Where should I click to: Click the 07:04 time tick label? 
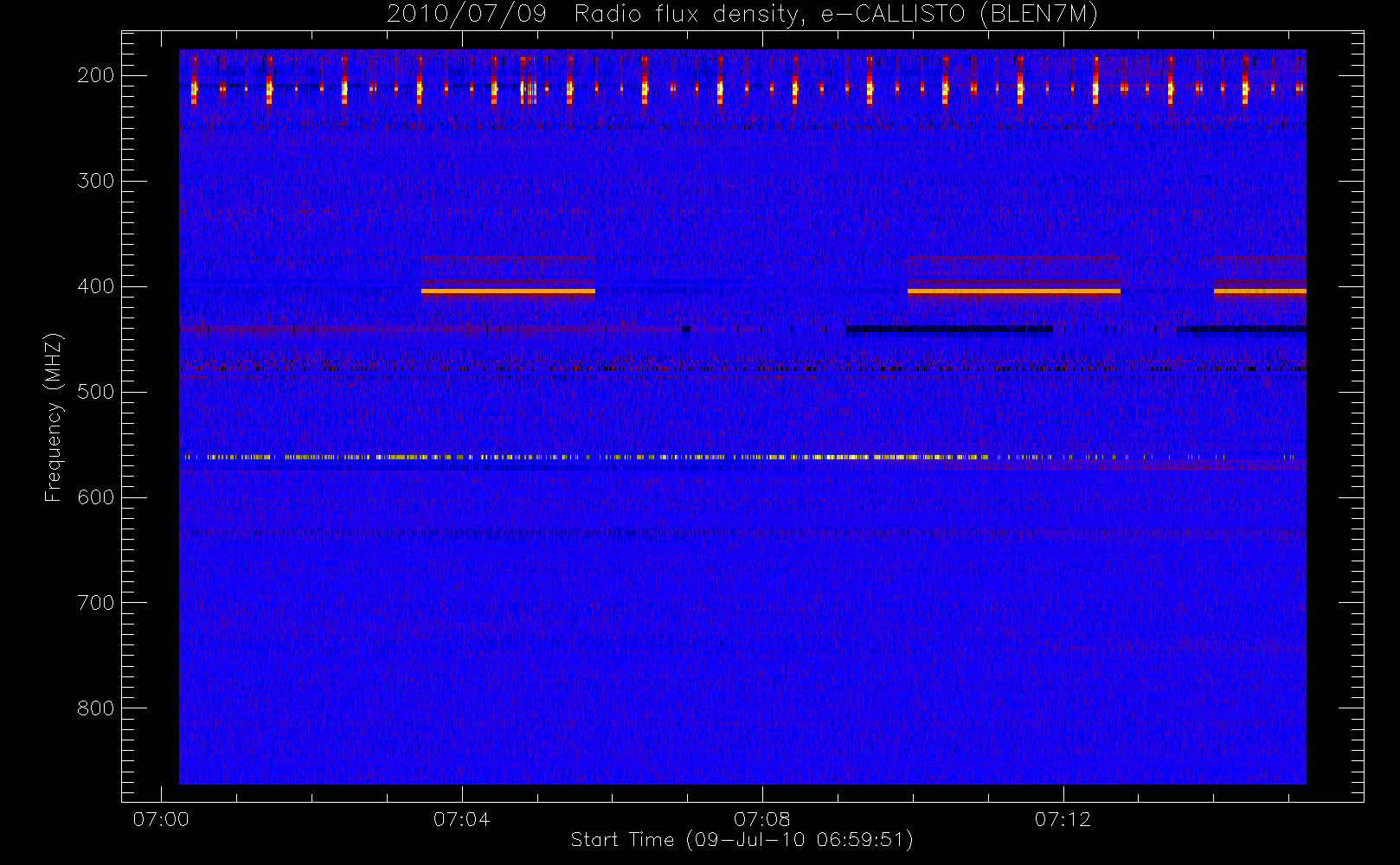[x=461, y=819]
